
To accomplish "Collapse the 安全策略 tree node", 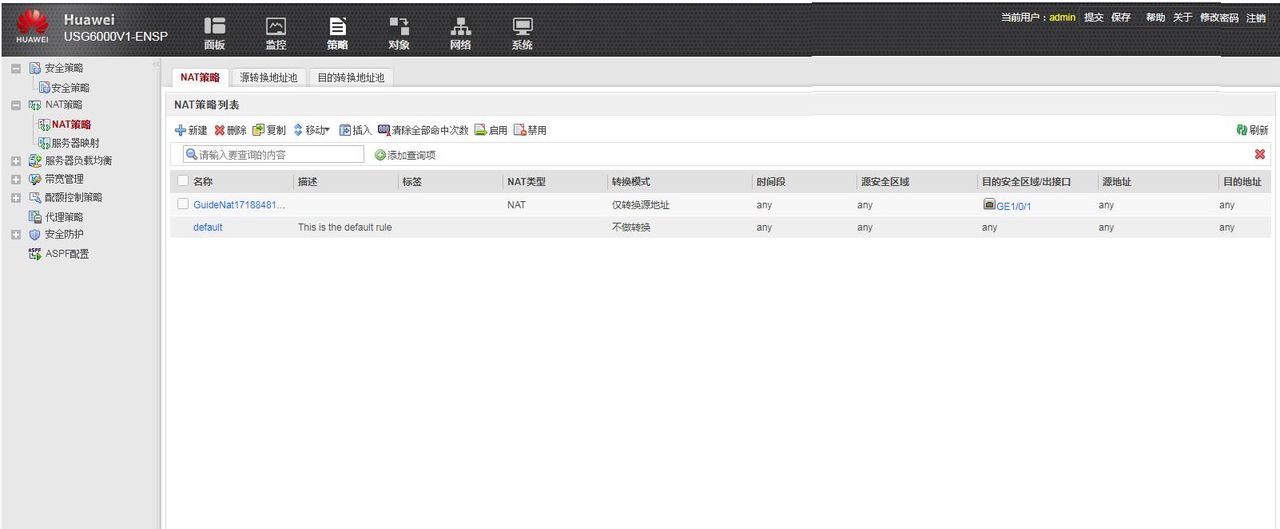I will (x=16, y=68).
